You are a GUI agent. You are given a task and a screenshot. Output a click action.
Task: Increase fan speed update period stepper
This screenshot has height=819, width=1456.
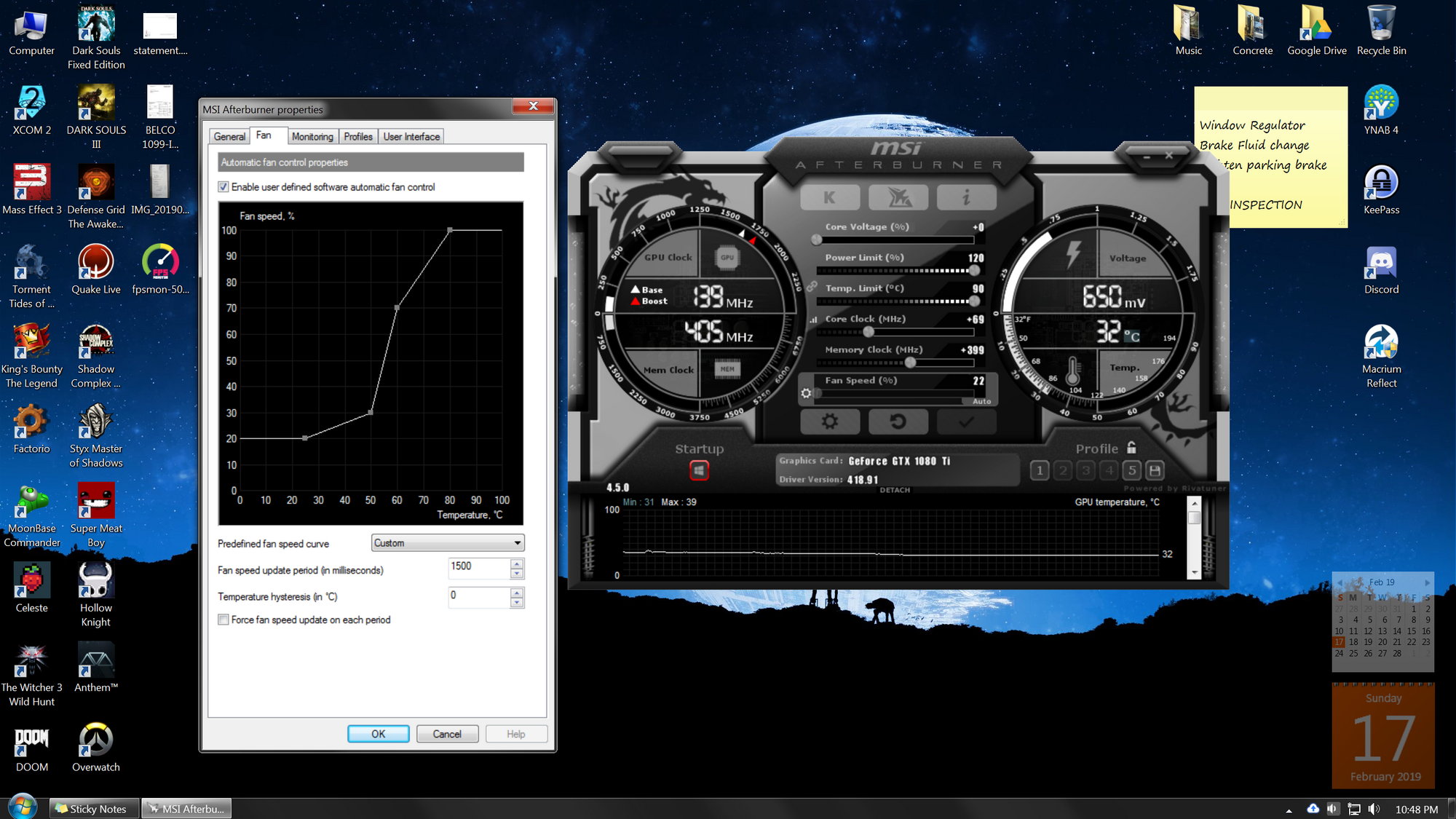(517, 563)
